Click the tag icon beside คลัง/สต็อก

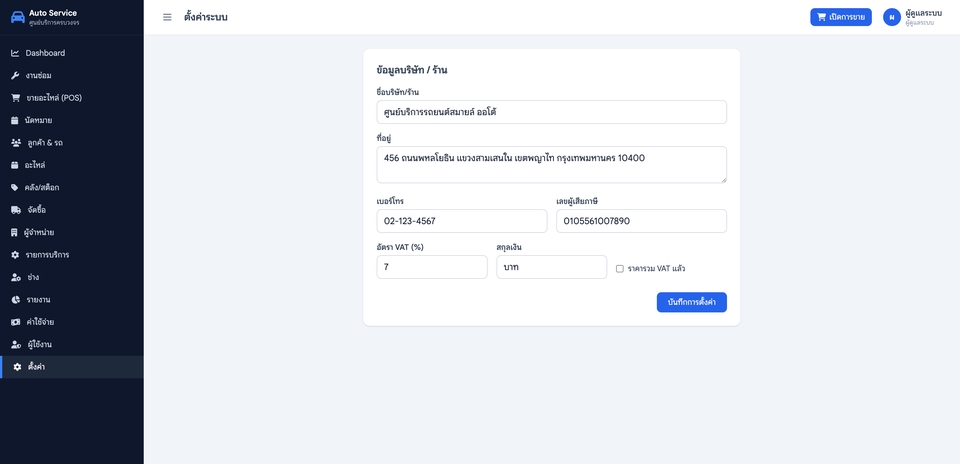point(15,187)
